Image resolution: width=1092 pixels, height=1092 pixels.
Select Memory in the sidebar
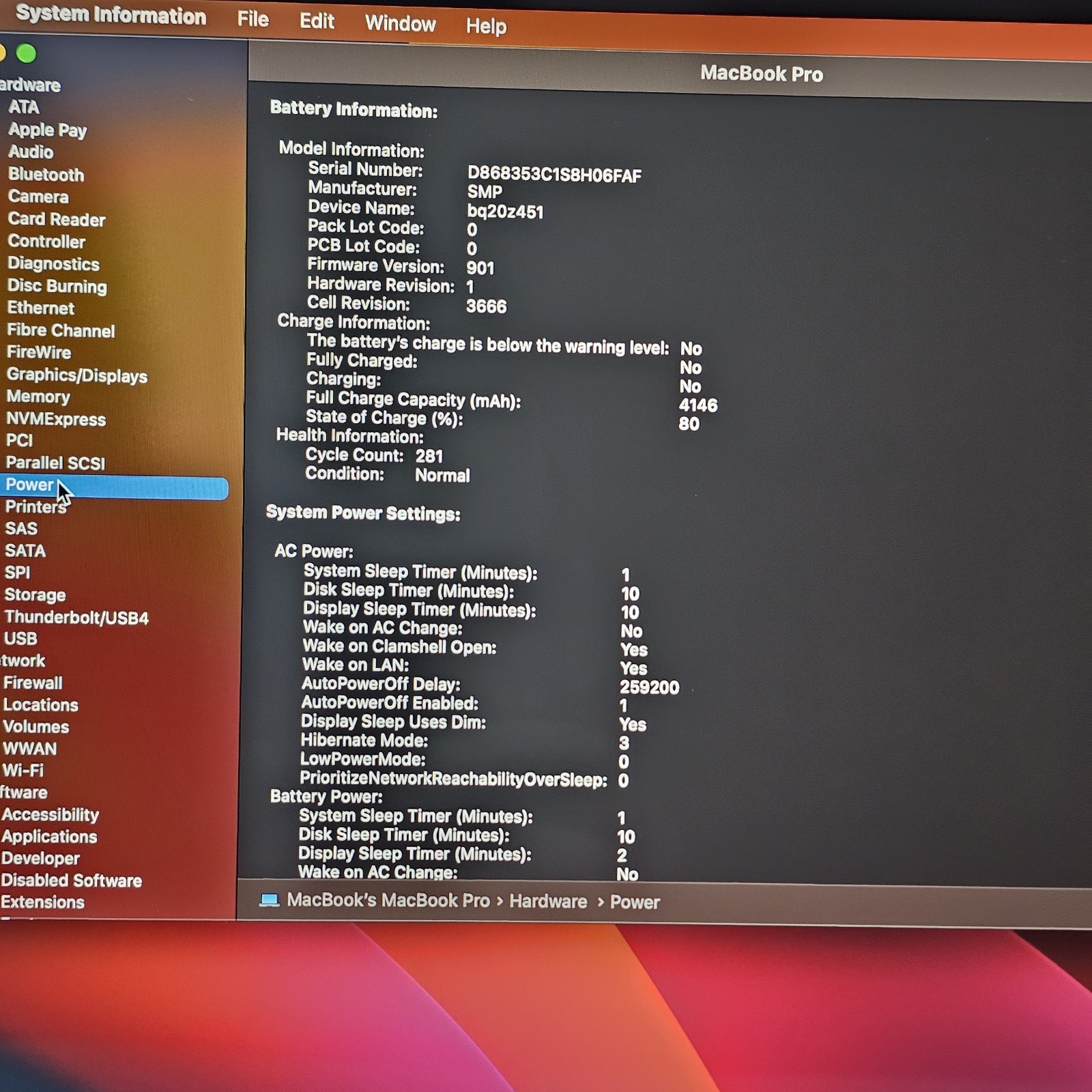38,397
